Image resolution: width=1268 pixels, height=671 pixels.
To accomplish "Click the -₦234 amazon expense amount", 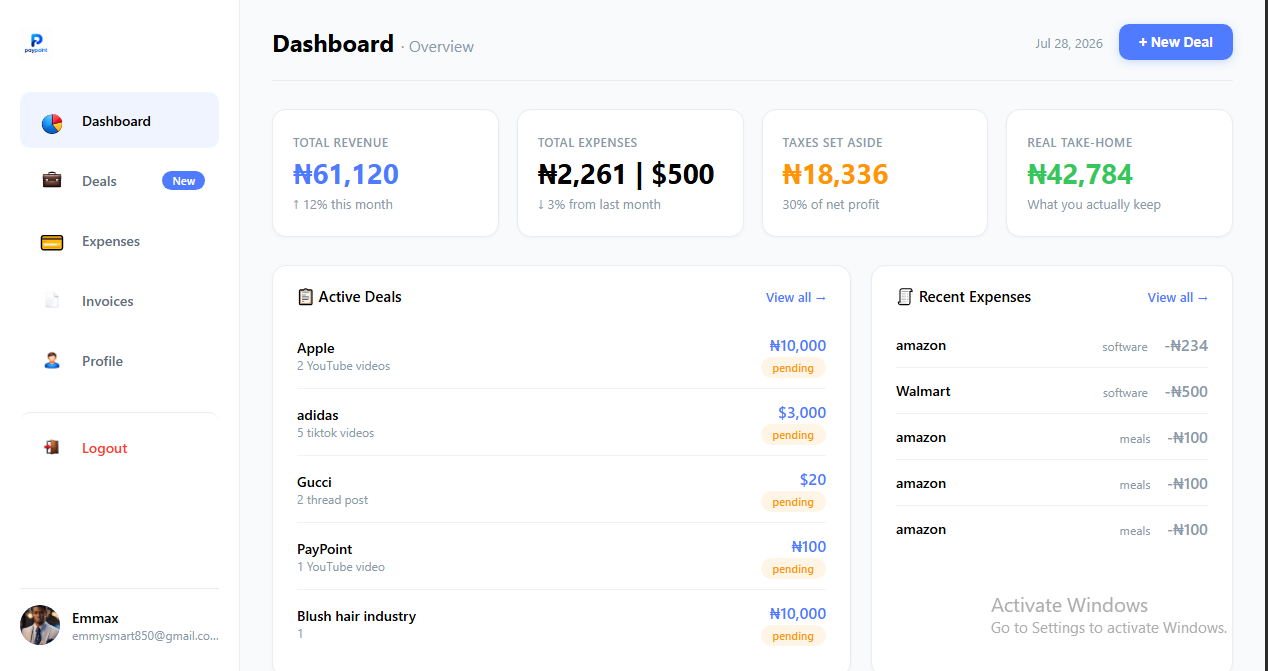I will [1186, 346].
